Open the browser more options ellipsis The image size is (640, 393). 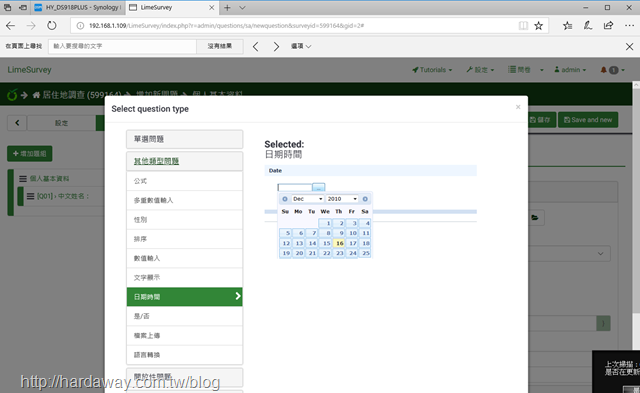[x=629, y=26]
